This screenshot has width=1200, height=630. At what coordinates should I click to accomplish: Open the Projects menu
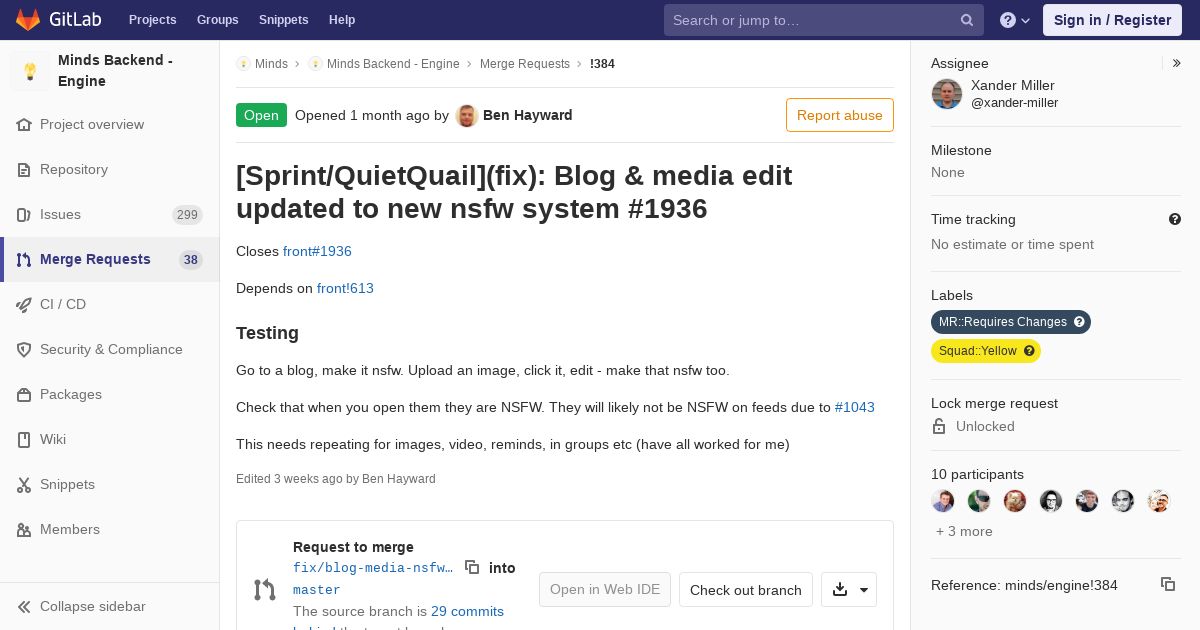[152, 20]
